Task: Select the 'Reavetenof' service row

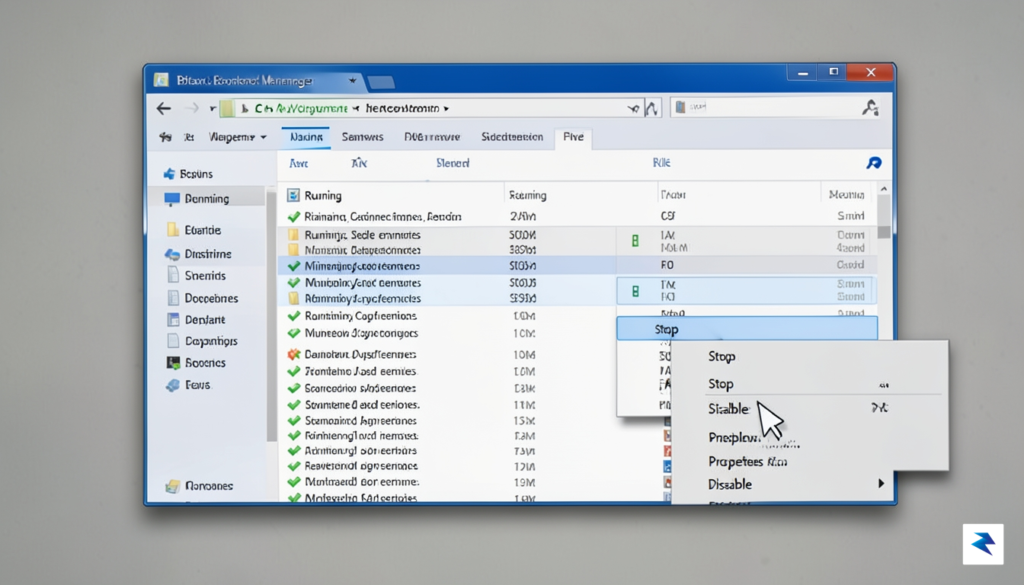Action: click(x=448, y=466)
